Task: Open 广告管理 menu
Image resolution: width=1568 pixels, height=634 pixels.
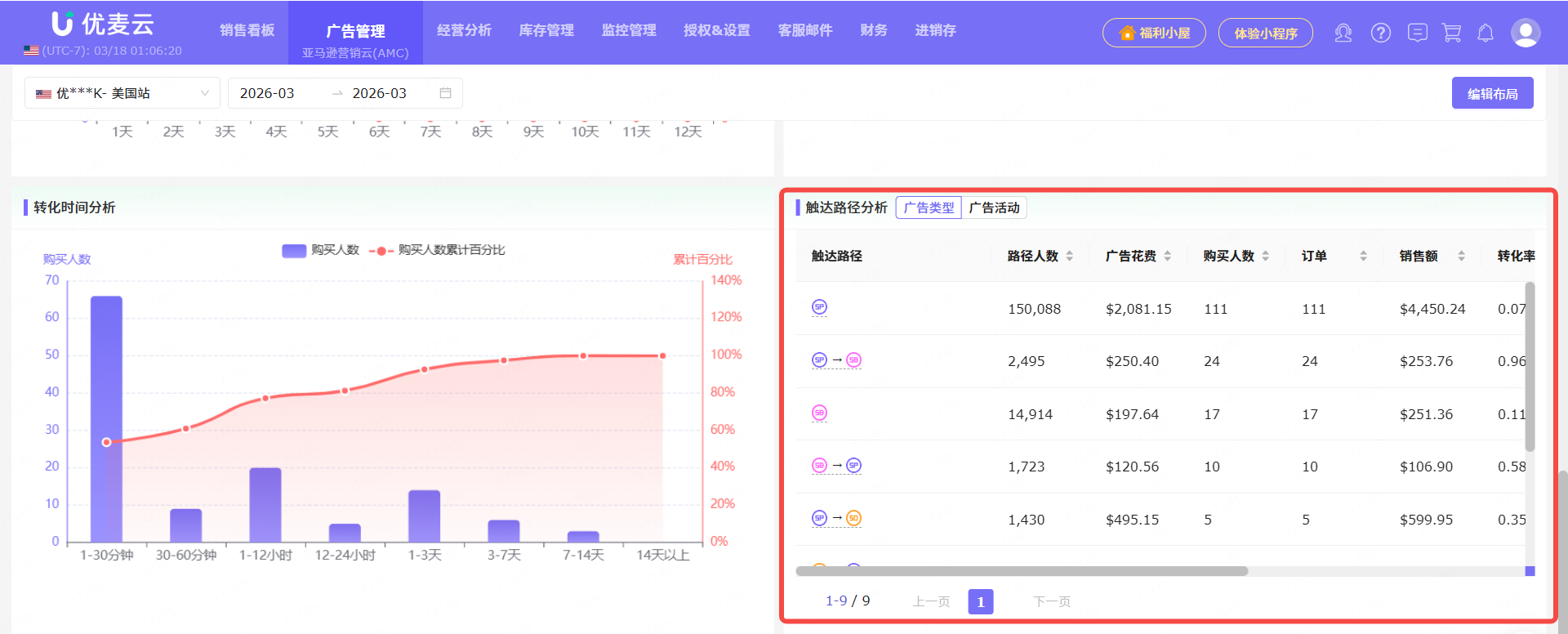Action: click(x=355, y=32)
